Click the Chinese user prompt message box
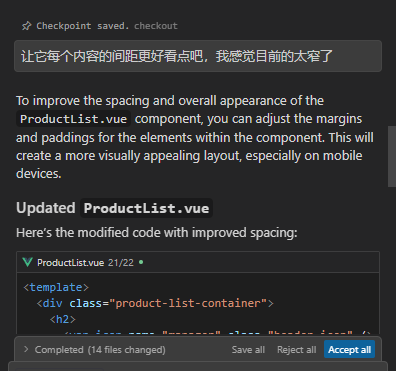The height and width of the screenshot is (371, 396). point(198,56)
